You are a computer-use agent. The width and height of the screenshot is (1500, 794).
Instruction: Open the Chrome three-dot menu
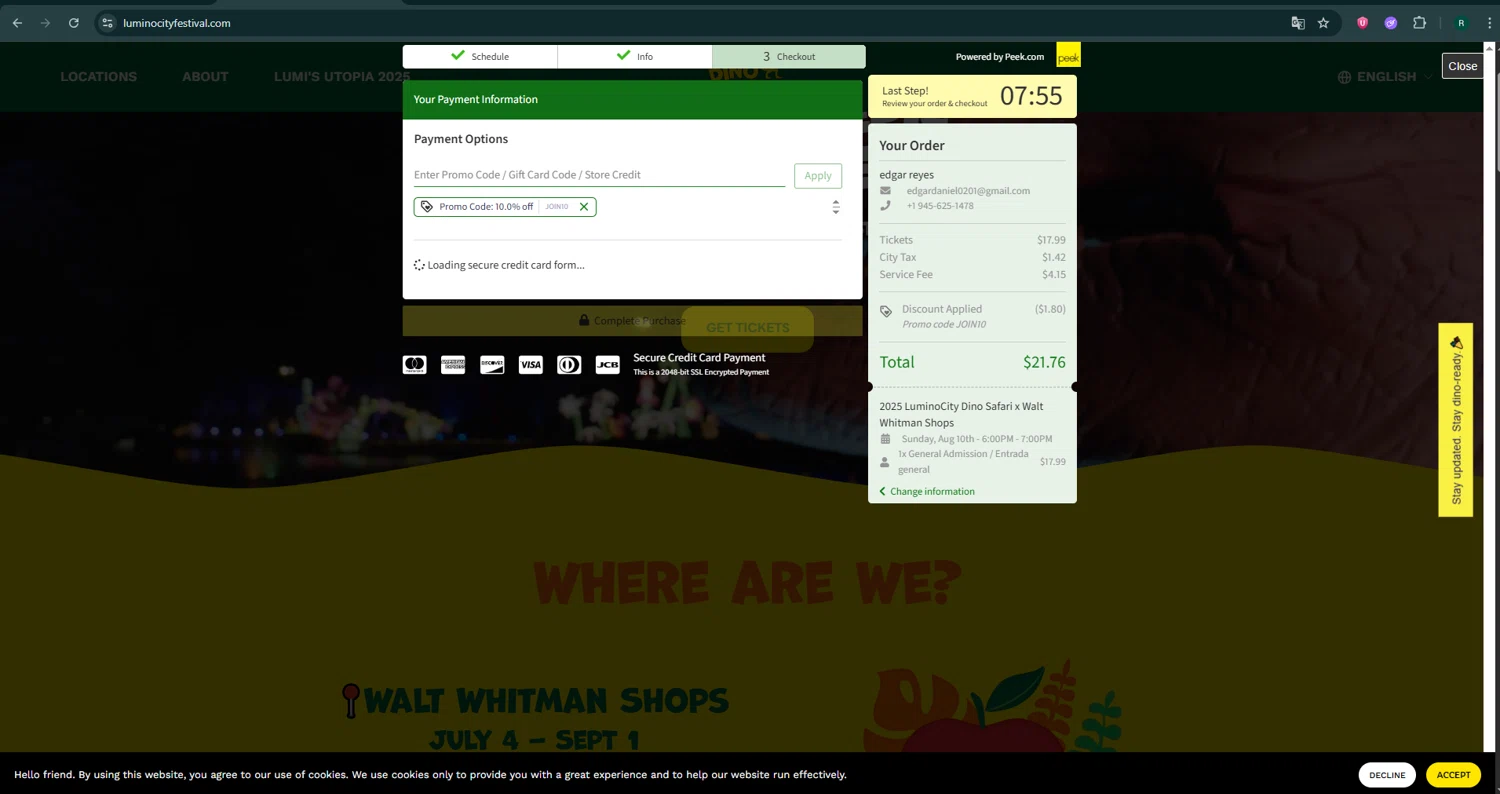[x=1489, y=23]
